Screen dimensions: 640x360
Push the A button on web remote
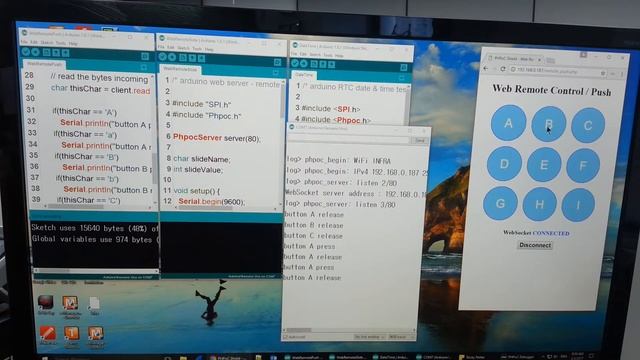tap(508, 122)
